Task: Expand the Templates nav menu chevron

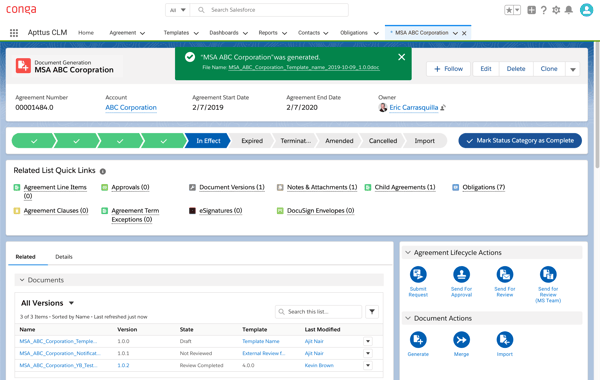Action: click(x=196, y=33)
